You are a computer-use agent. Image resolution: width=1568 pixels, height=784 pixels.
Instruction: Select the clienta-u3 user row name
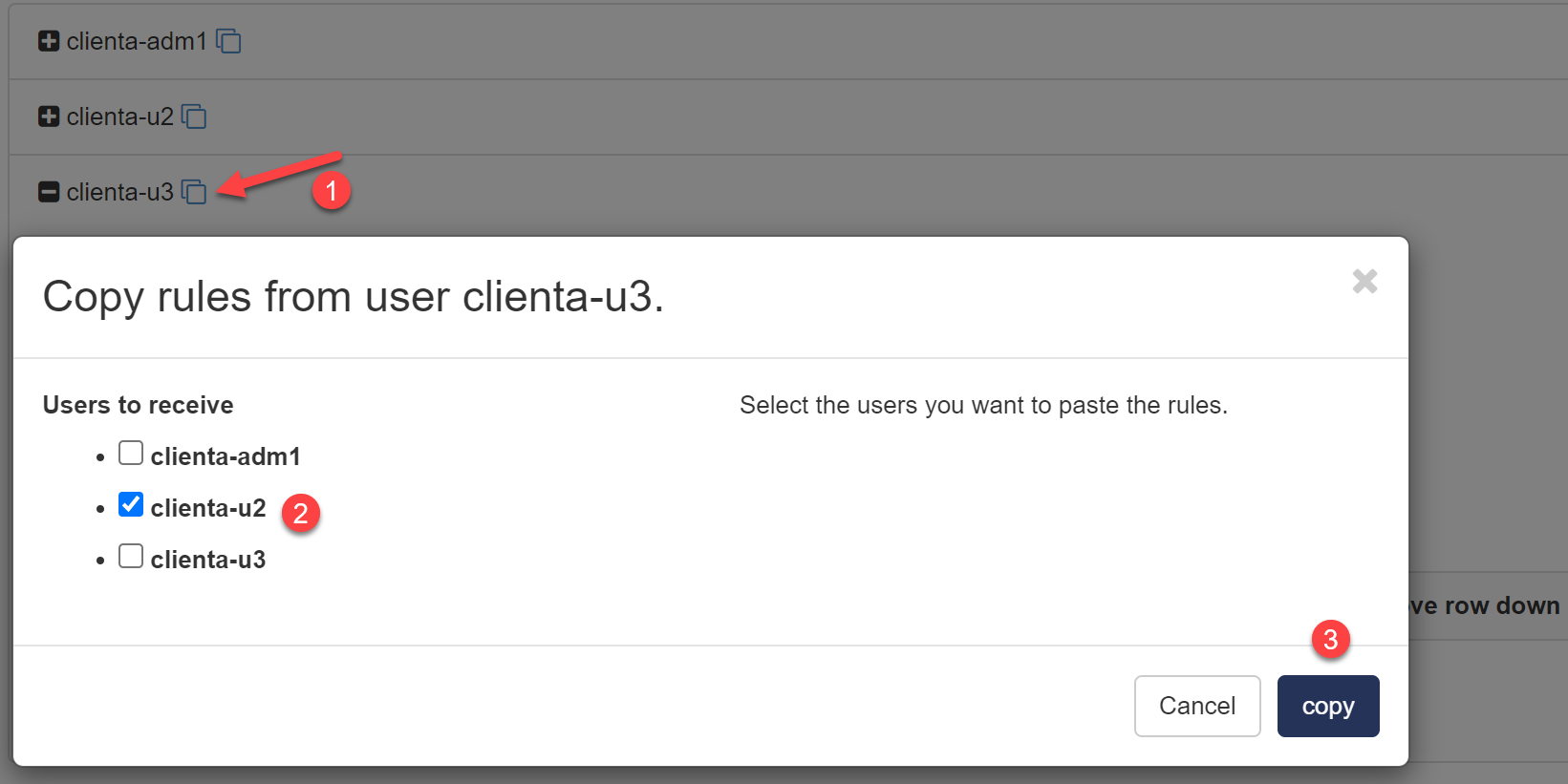pos(120,192)
